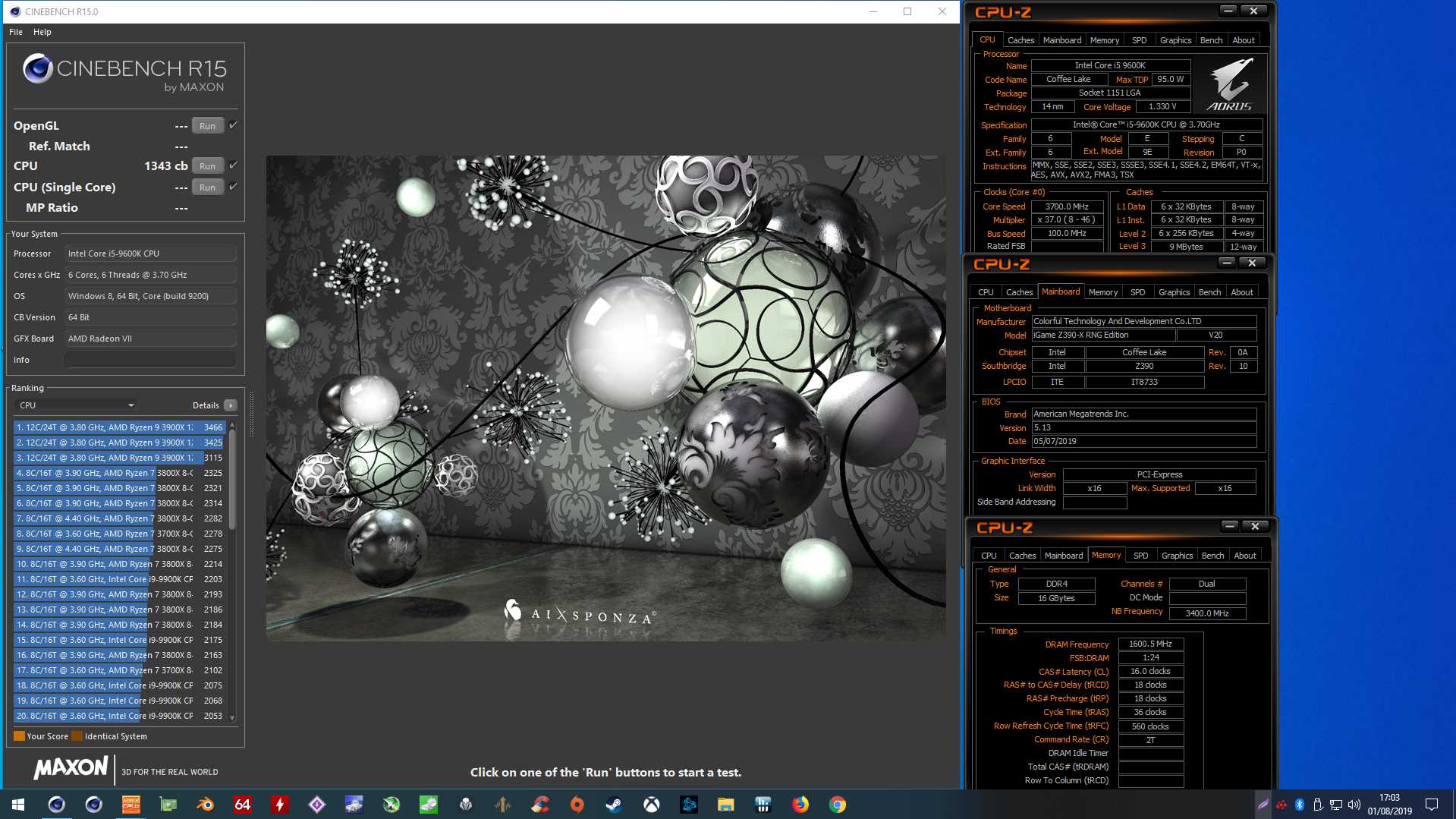
Task: Click the ranking list scrollbar
Action: tap(232, 480)
